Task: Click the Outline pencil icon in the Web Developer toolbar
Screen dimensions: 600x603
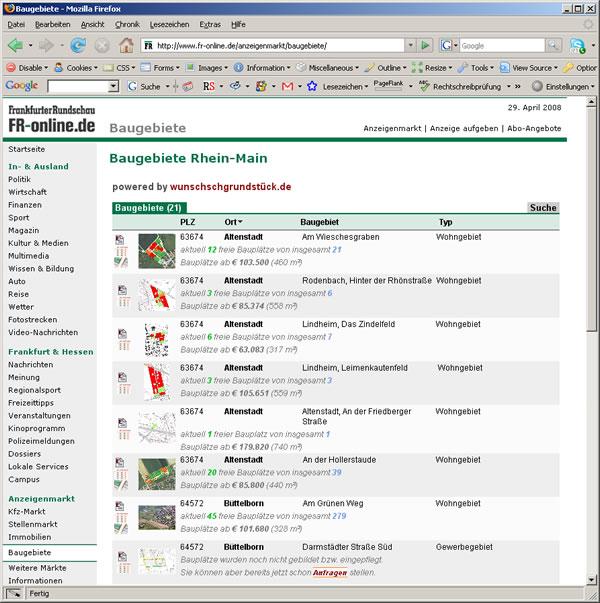Action: pos(369,68)
